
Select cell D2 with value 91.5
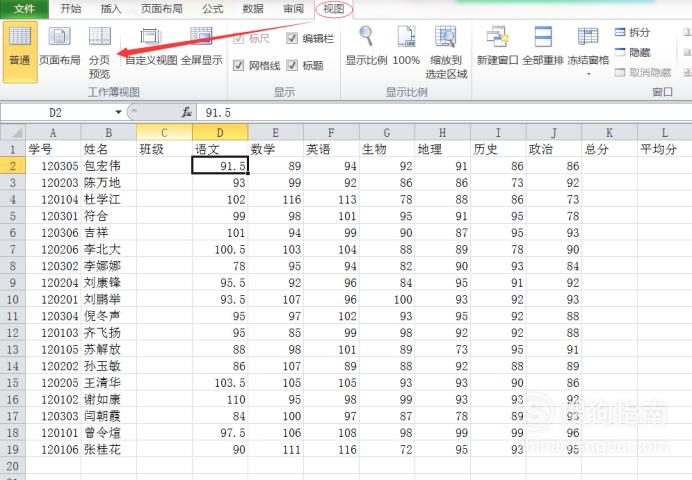220,166
